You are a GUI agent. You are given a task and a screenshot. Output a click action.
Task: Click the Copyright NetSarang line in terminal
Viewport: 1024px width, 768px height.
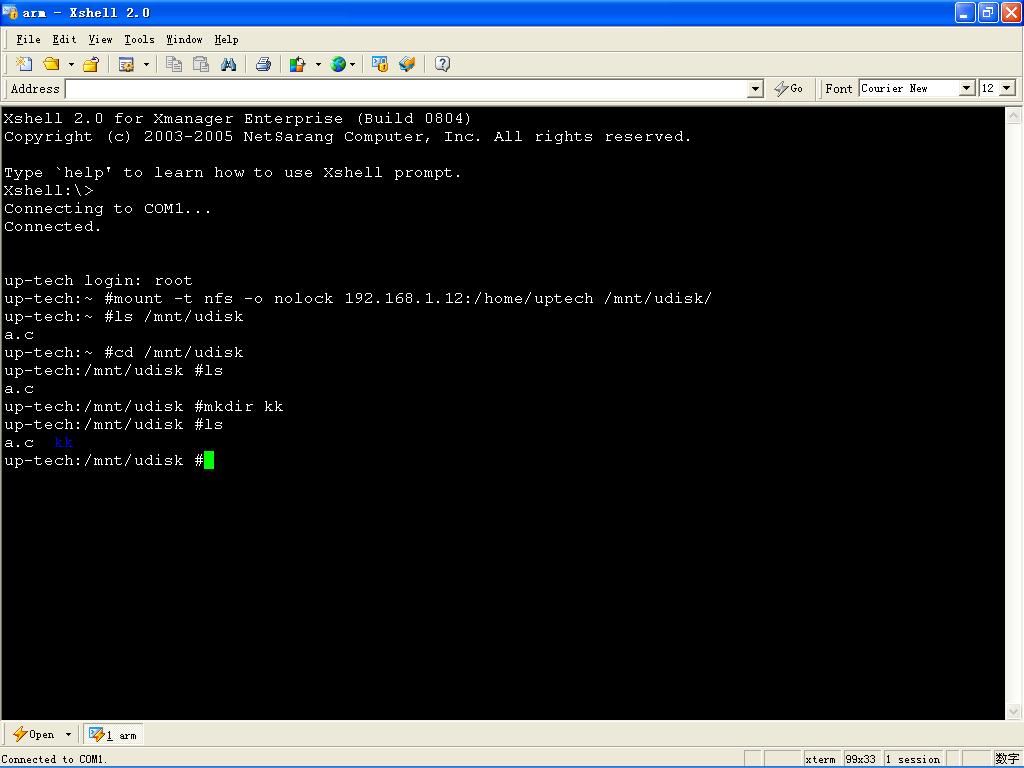point(347,136)
